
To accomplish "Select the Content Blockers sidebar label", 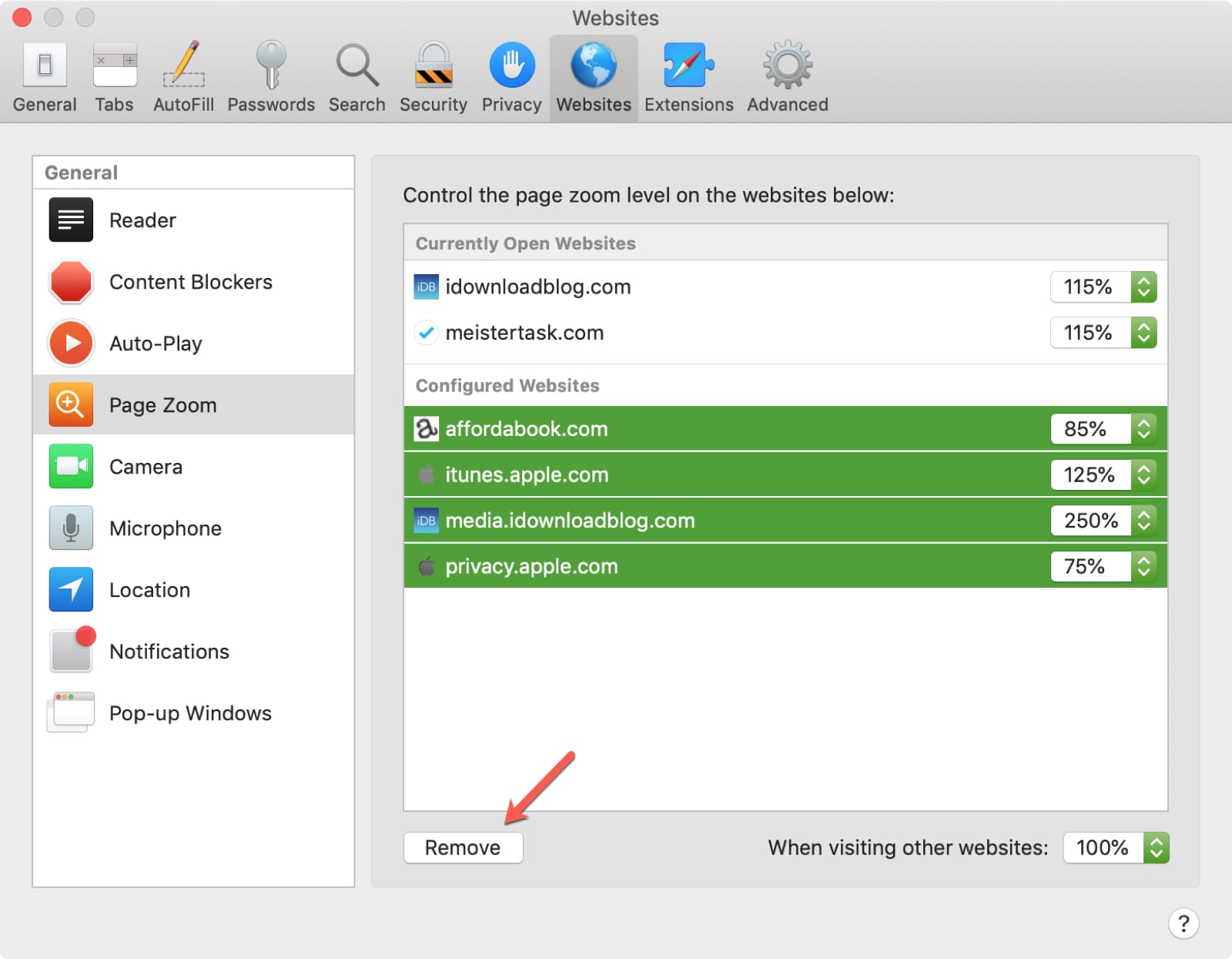I will (x=191, y=282).
